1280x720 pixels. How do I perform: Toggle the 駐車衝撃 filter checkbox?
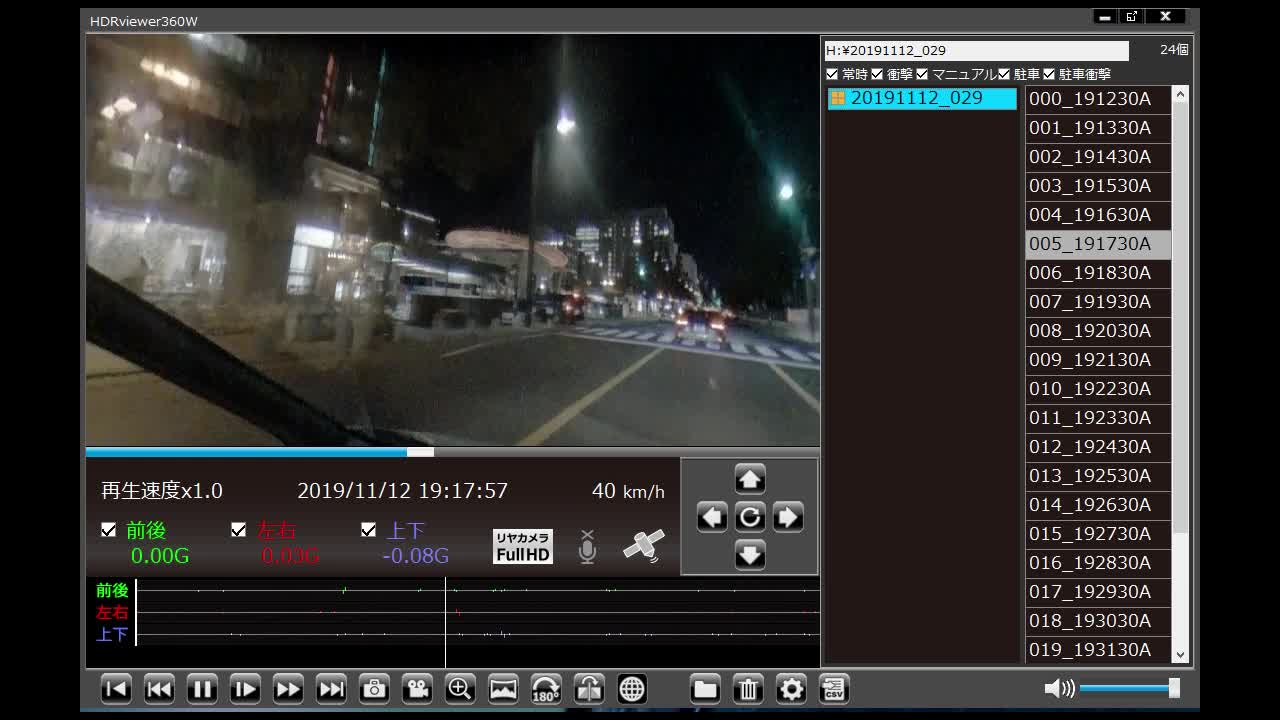tap(1049, 74)
